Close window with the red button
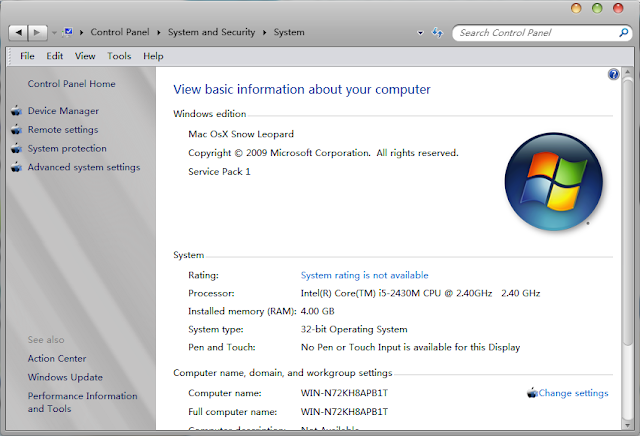The height and width of the screenshot is (436, 640). tap(618, 8)
